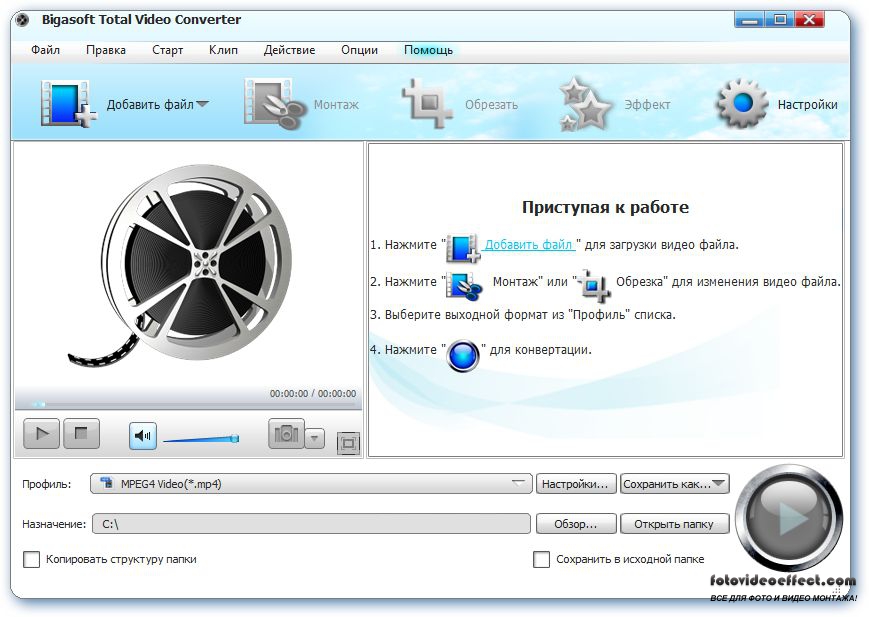Mute the audio with speaker icon
This screenshot has width=869, height=617.
(x=143, y=436)
